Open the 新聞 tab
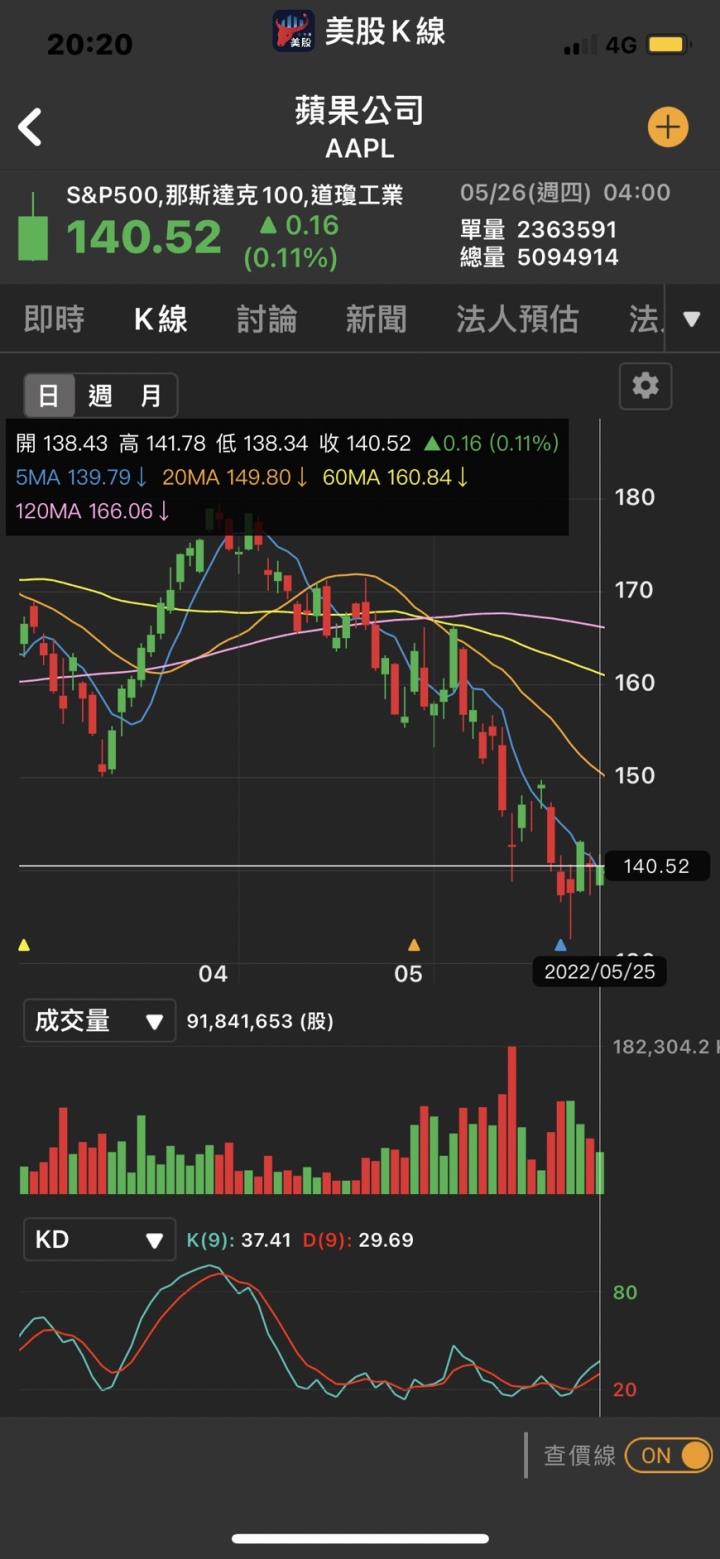720x1559 pixels. pyautogui.click(x=376, y=319)
